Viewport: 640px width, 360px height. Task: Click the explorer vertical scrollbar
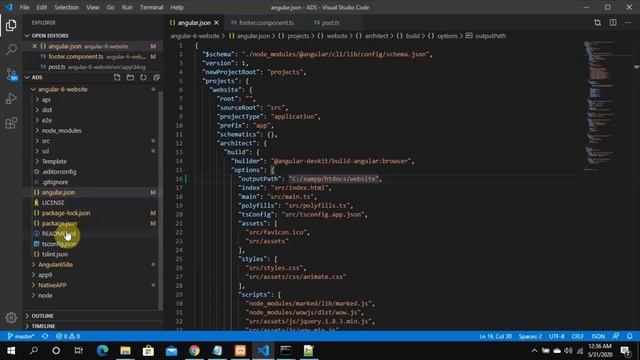tap(160, 200)
